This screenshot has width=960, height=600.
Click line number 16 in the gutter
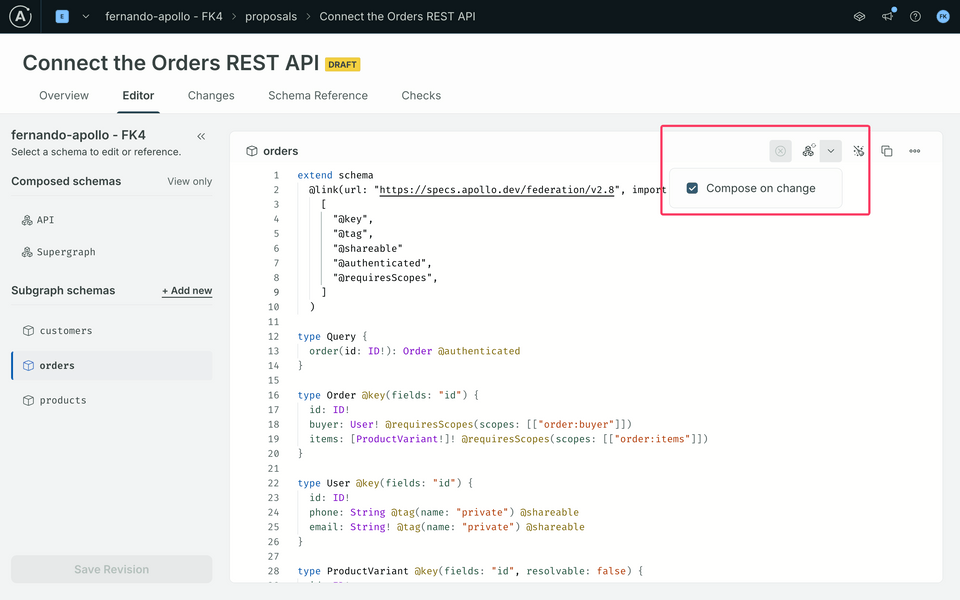(273, 396)
